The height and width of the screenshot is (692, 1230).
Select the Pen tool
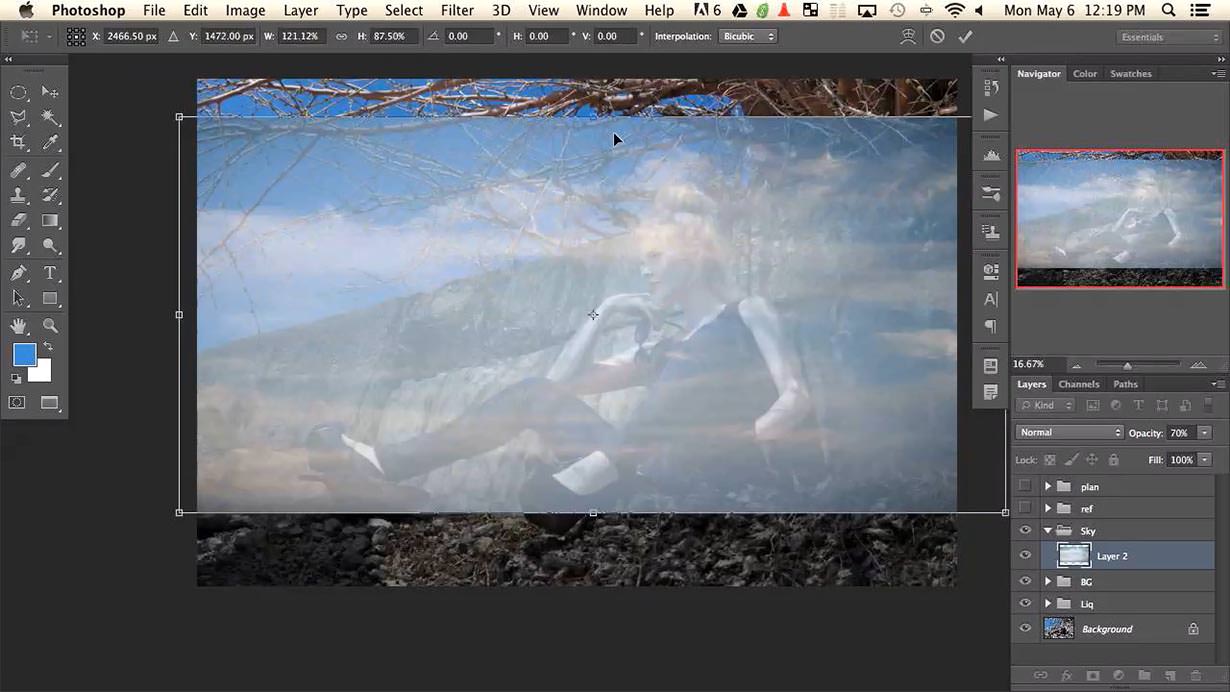(18, 273)
